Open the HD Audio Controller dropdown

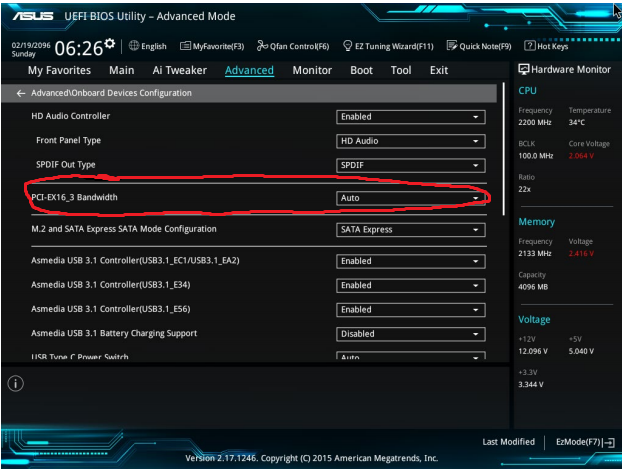[x=411, y=117]
